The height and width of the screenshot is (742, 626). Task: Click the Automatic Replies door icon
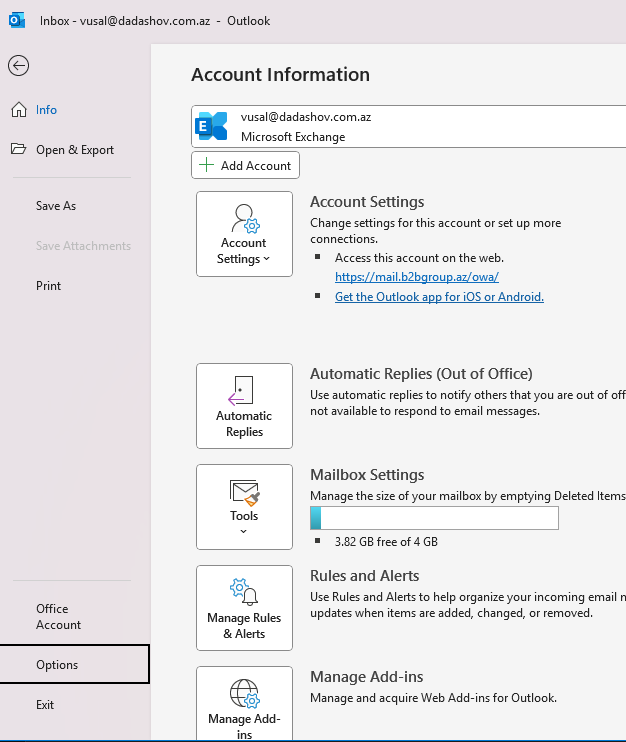coord(241,391)
